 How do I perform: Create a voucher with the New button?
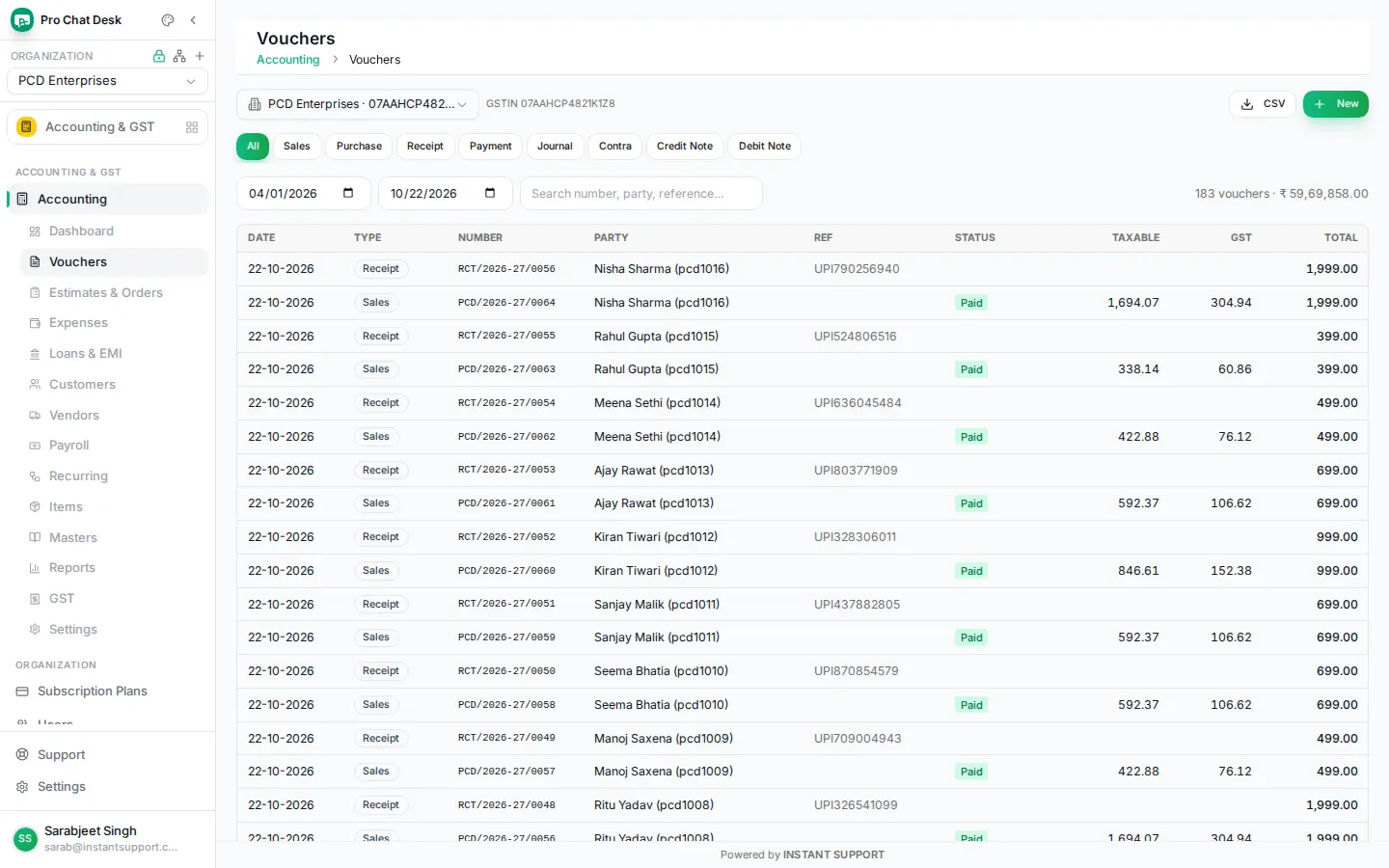click(1336, 104)
